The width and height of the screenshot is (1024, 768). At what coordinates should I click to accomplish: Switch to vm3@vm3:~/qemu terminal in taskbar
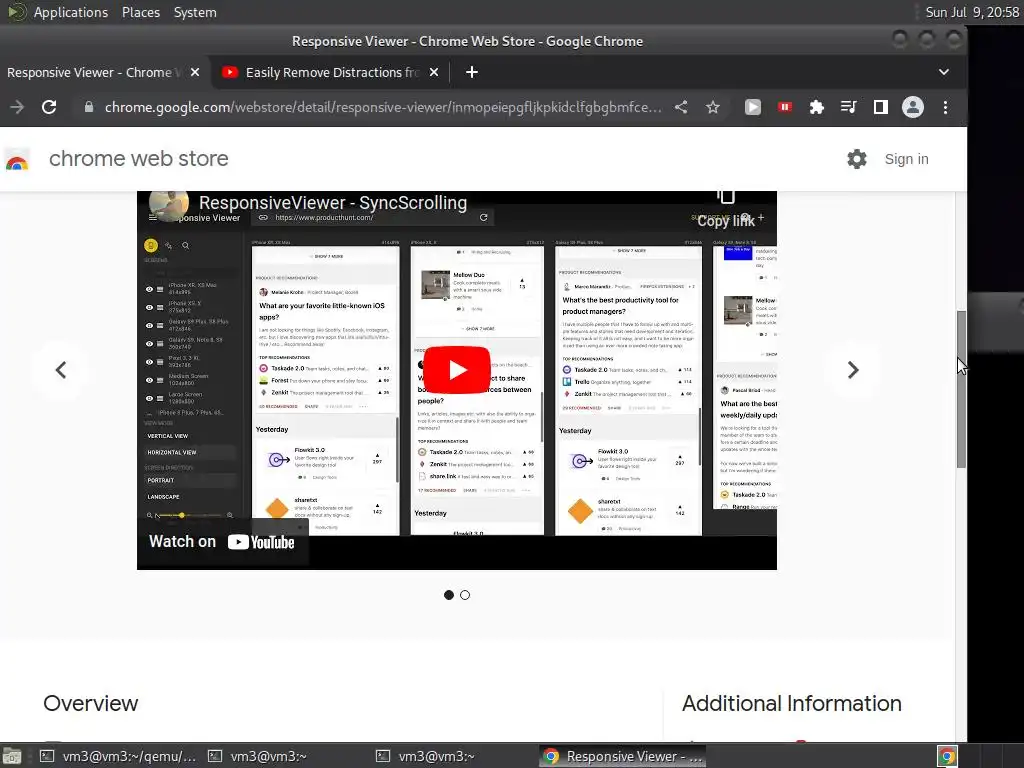(x=118, y=756)
